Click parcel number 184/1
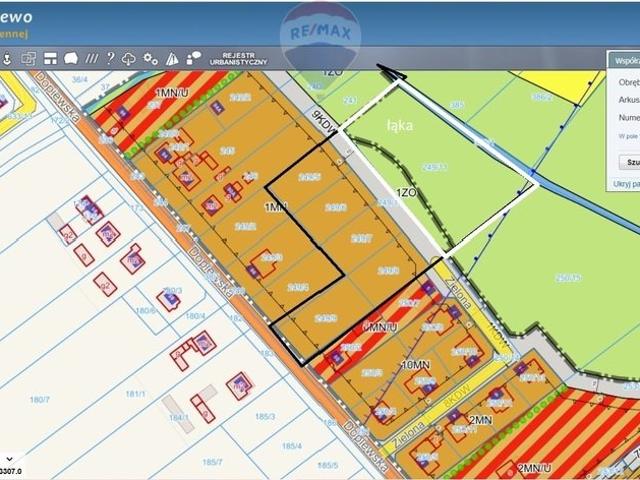 coord(179,418)
